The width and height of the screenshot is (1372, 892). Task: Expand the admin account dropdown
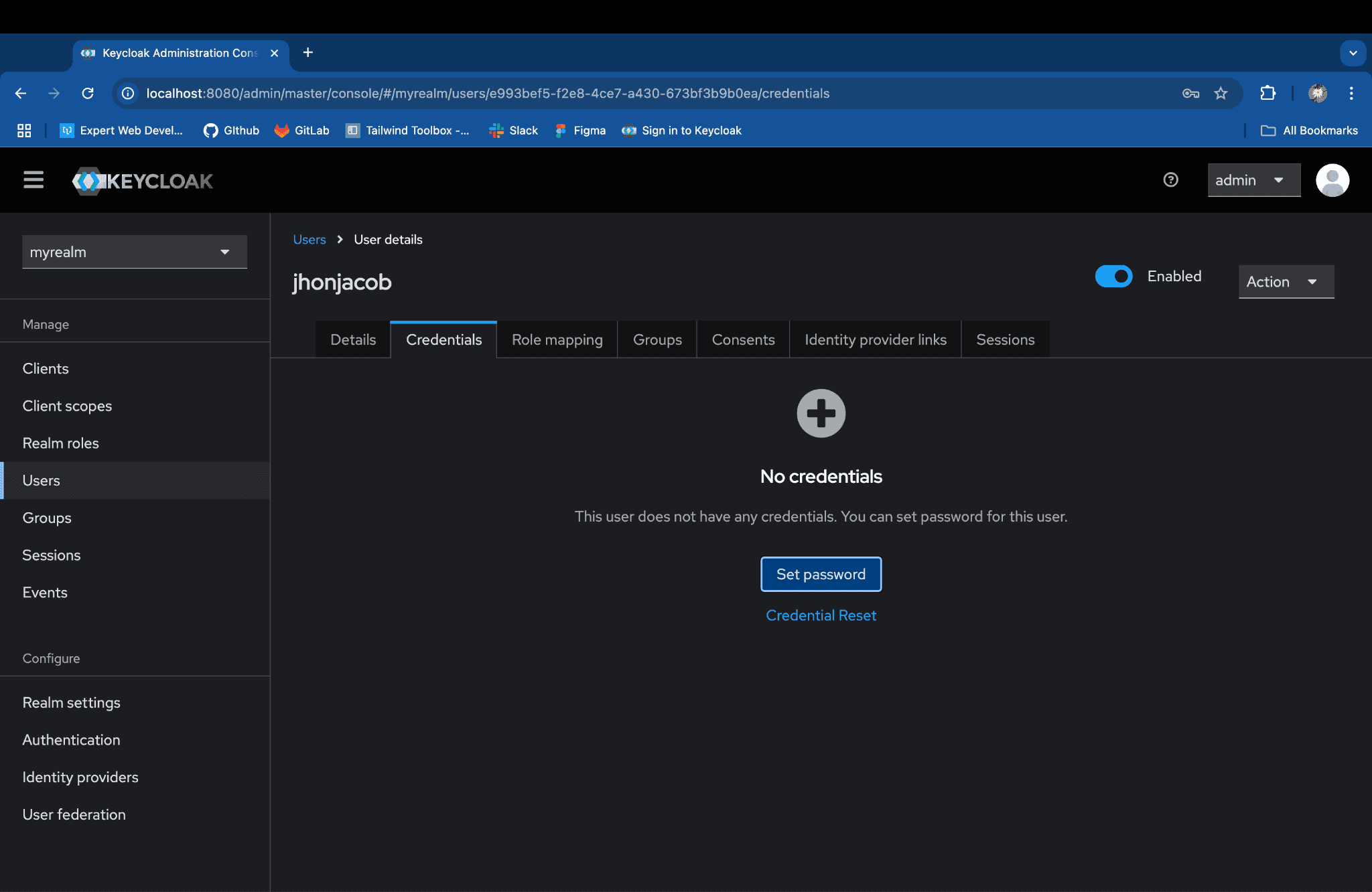click(1253, 180)
